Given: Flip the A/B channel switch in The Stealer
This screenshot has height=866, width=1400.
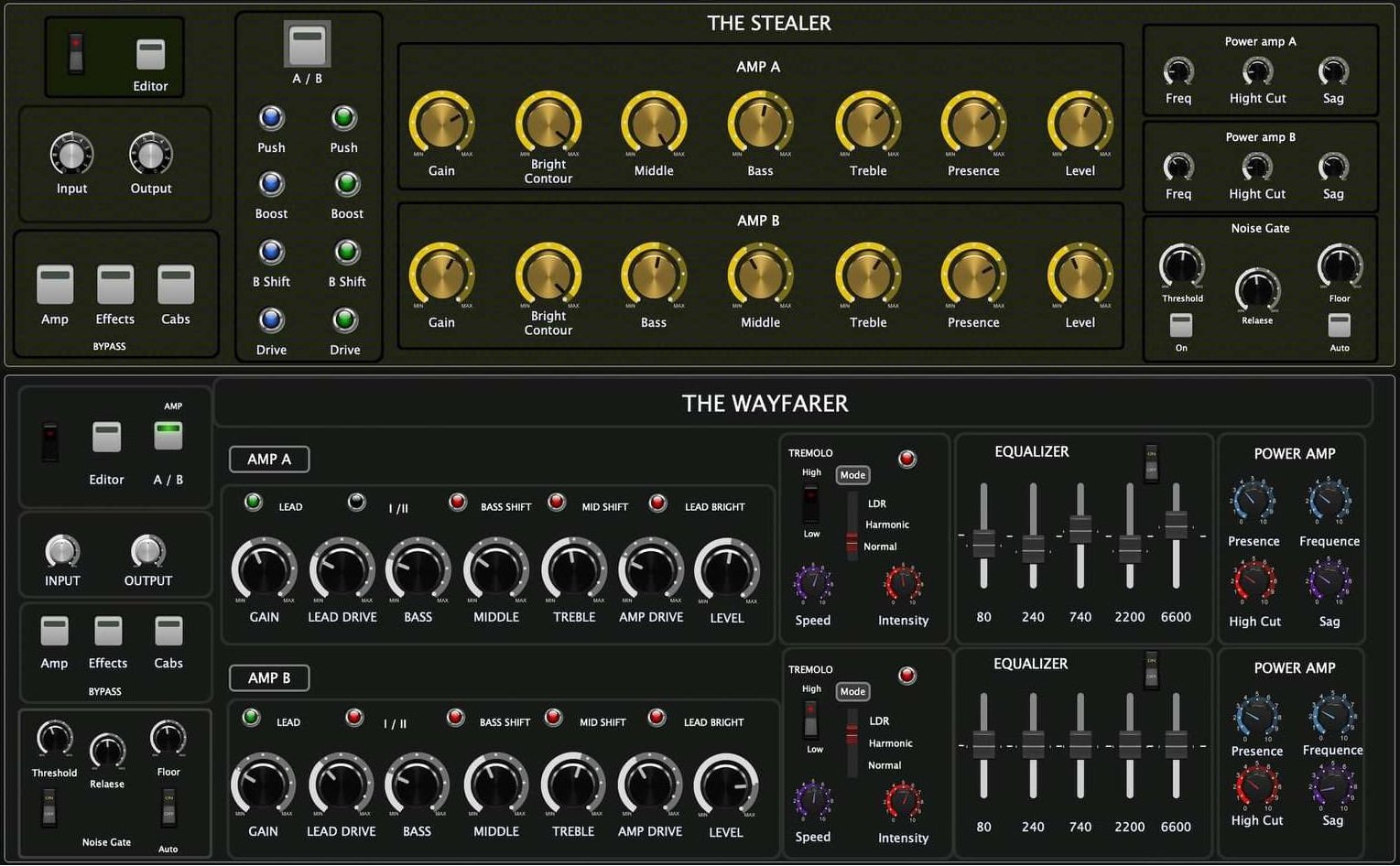Looking at the screenshot, I should 308,42.
